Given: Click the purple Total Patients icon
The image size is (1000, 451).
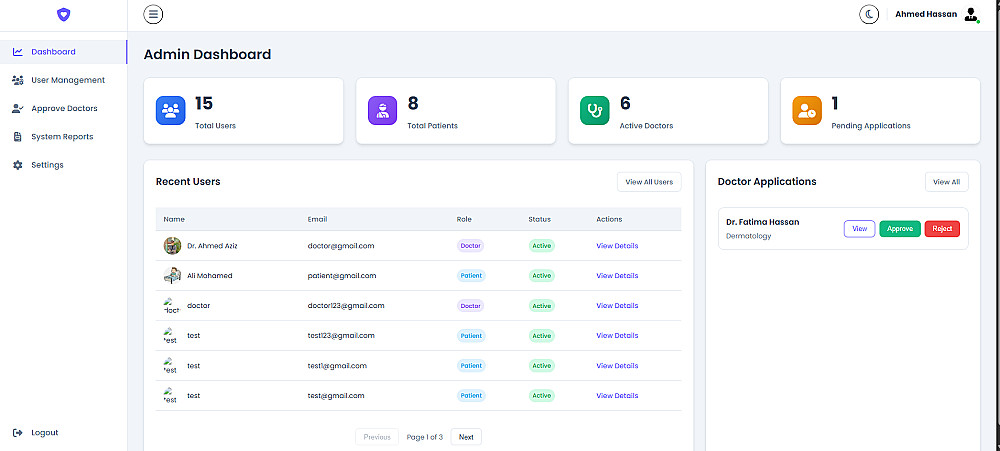Looking at the screenshot, I should click(383, 110).
